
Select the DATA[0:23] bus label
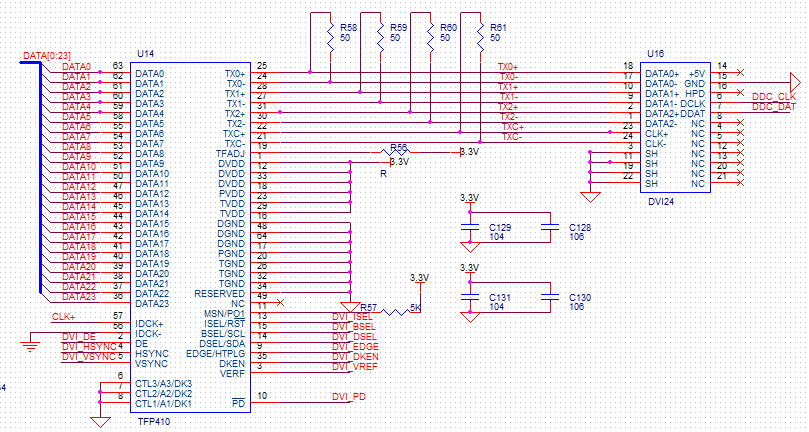tap(47, 56)
